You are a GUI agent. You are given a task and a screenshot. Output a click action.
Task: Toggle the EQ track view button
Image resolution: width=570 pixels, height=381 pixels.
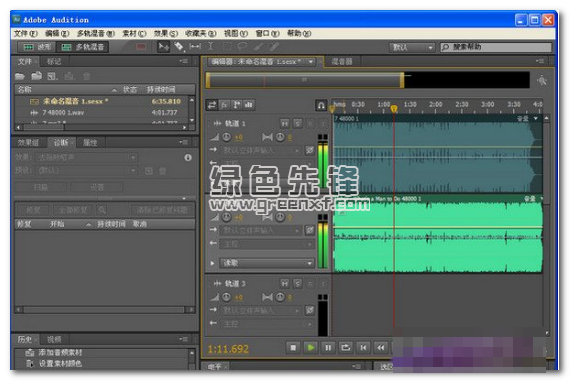249,105
